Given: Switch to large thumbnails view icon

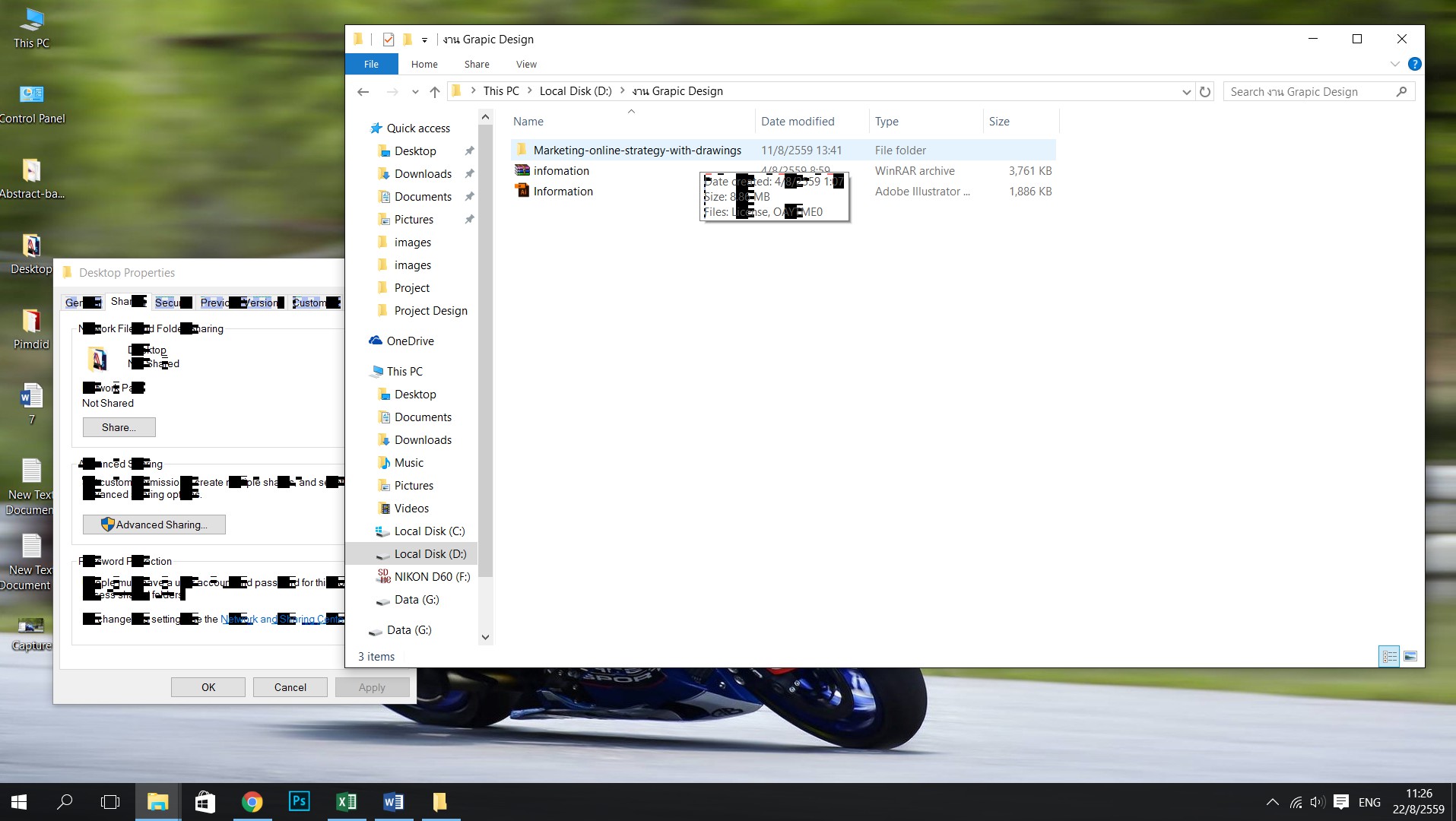Looking at the screenshot, I should coord(1410,656).
